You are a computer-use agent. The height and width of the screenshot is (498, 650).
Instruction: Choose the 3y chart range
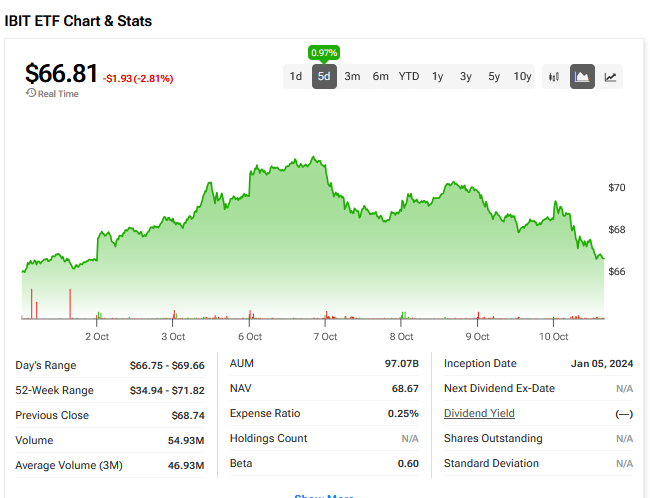coord(466,76)
